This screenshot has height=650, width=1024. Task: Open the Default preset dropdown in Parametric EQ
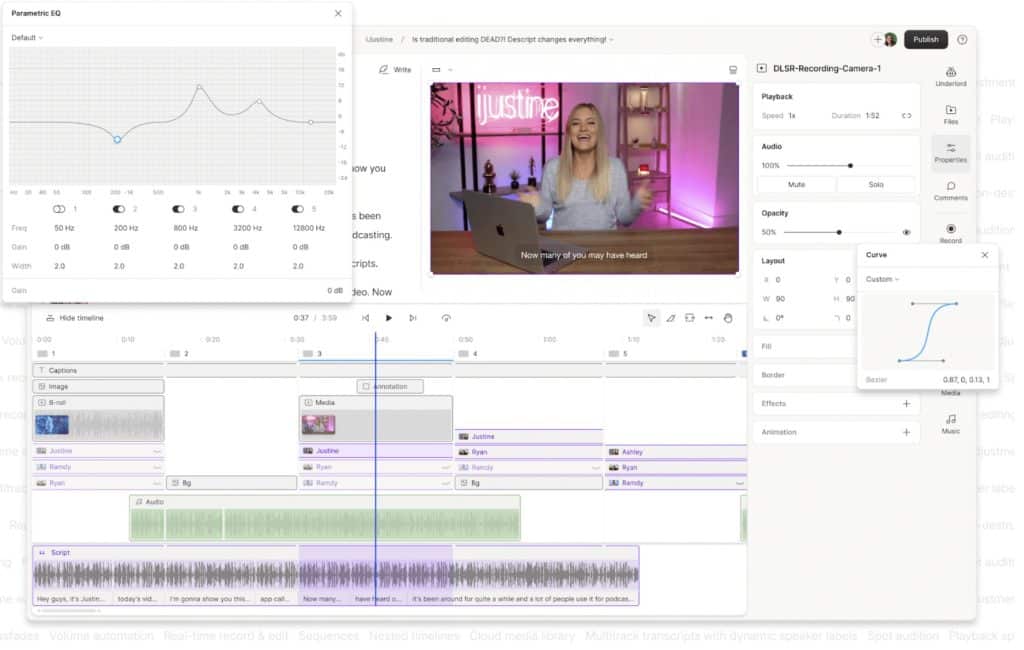(x=27, y=38)
